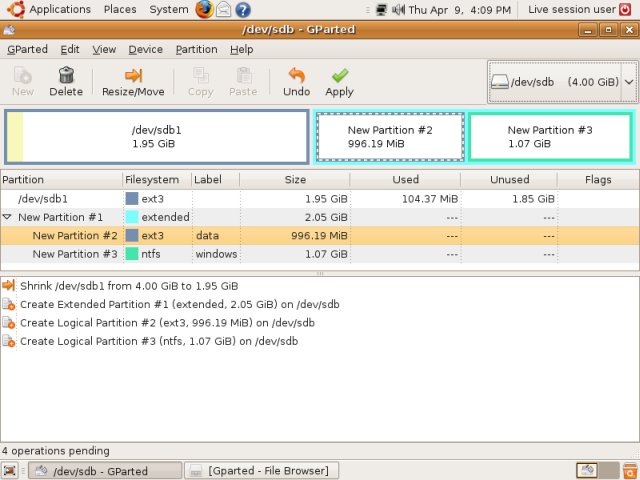Click the Shrink operation arrow icon
640x480 pixels.
(9, 285)
